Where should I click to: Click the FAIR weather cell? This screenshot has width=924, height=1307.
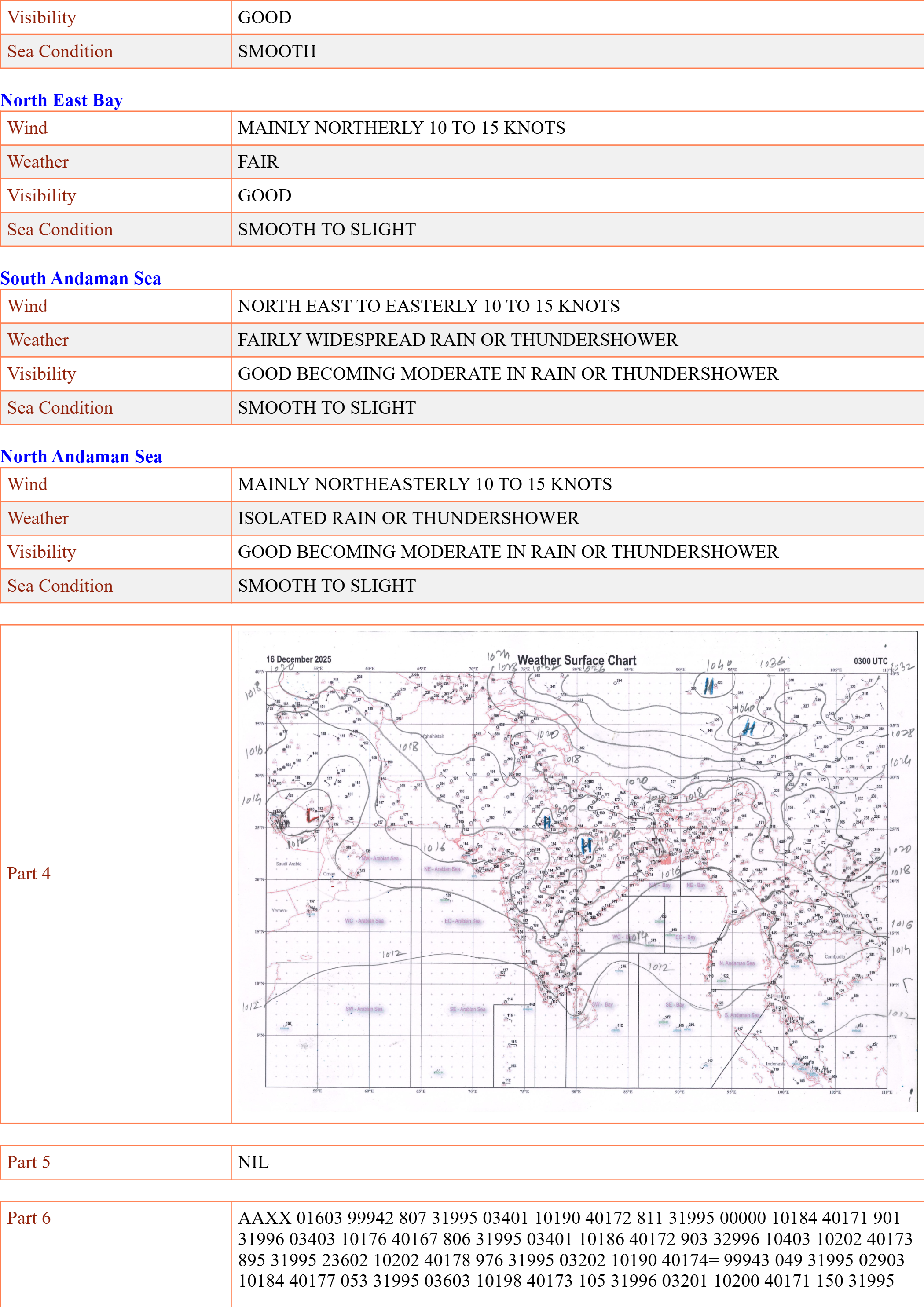click(258, 161)
